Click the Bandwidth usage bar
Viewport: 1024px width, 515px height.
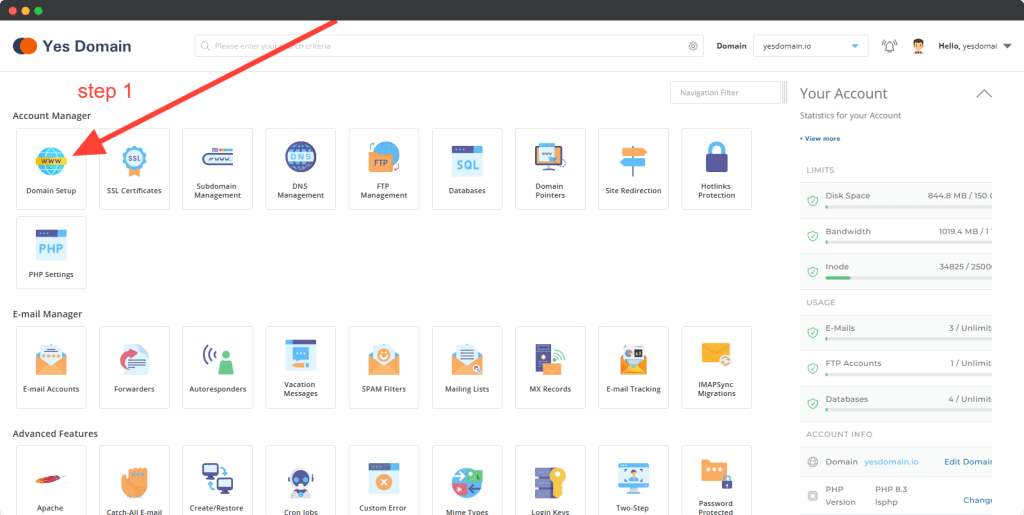(x=908, y=242)
